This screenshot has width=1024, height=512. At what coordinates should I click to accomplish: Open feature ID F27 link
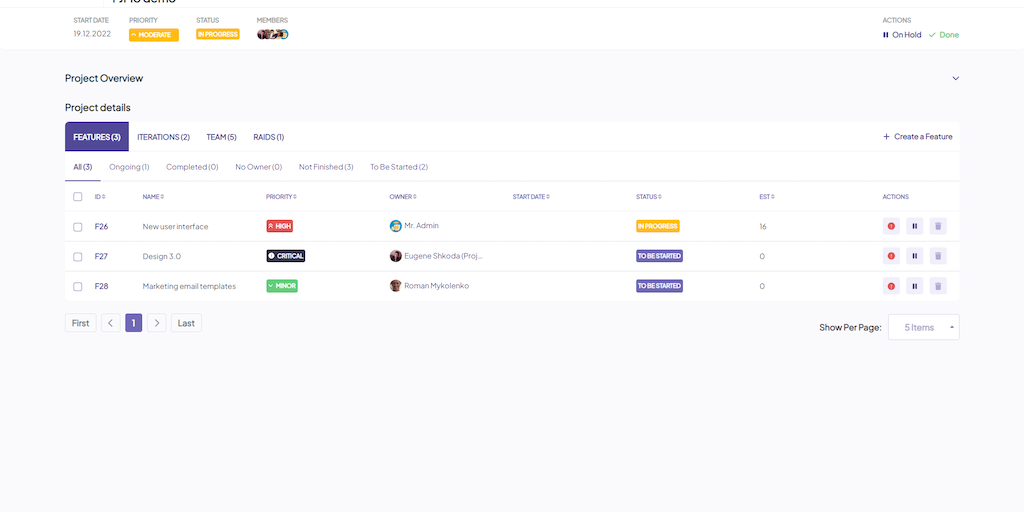[x=101, y=257]
